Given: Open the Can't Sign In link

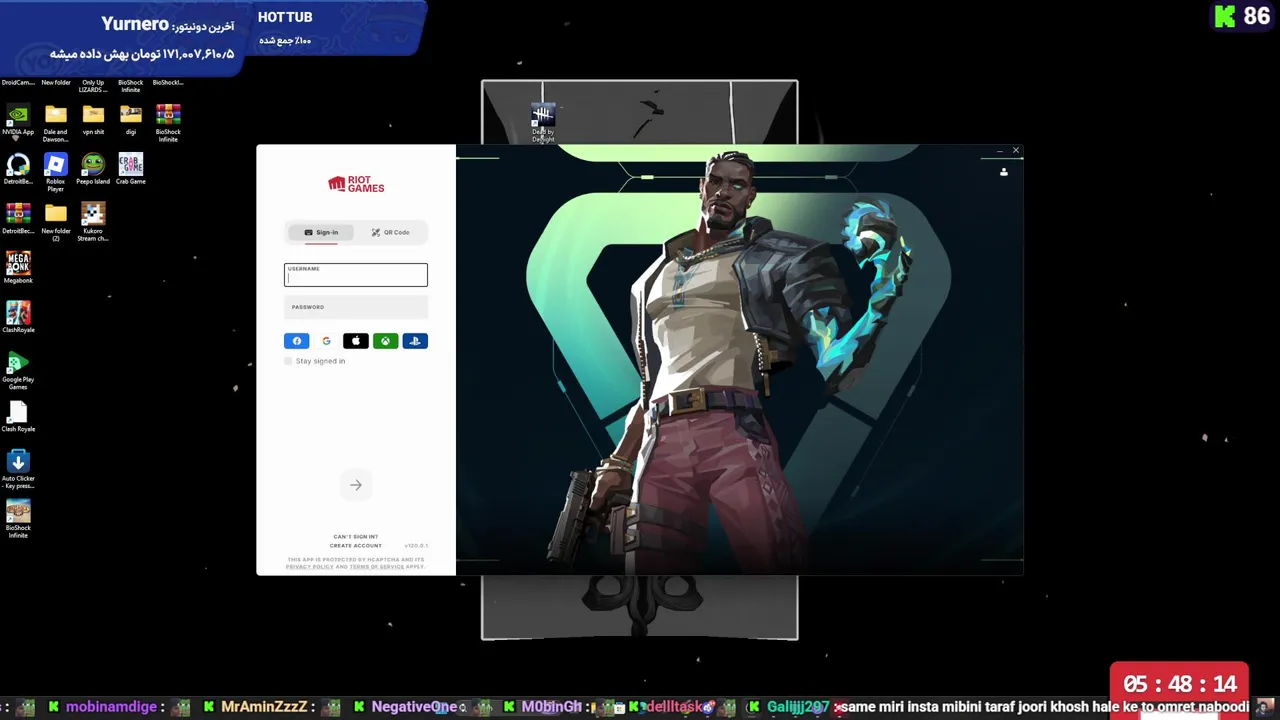Looking at the screenshot, I should click(355, 537).
